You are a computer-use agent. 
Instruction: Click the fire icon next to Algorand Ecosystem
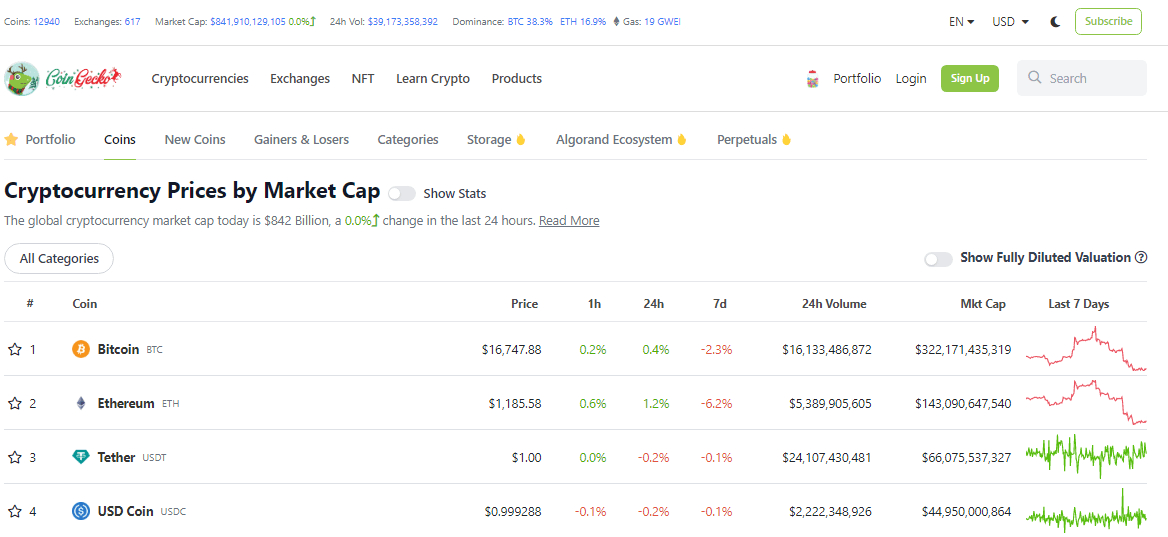681,139
